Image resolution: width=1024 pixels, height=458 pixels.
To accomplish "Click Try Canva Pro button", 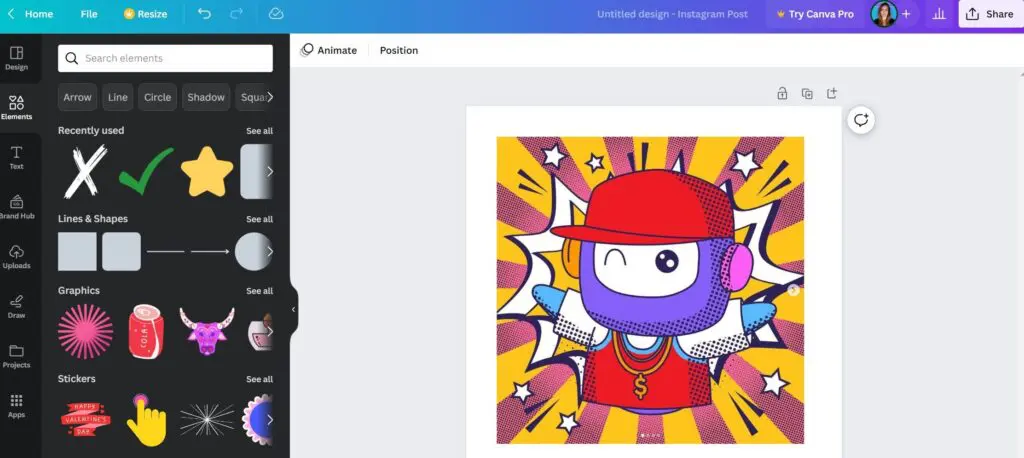I will 814,14.
